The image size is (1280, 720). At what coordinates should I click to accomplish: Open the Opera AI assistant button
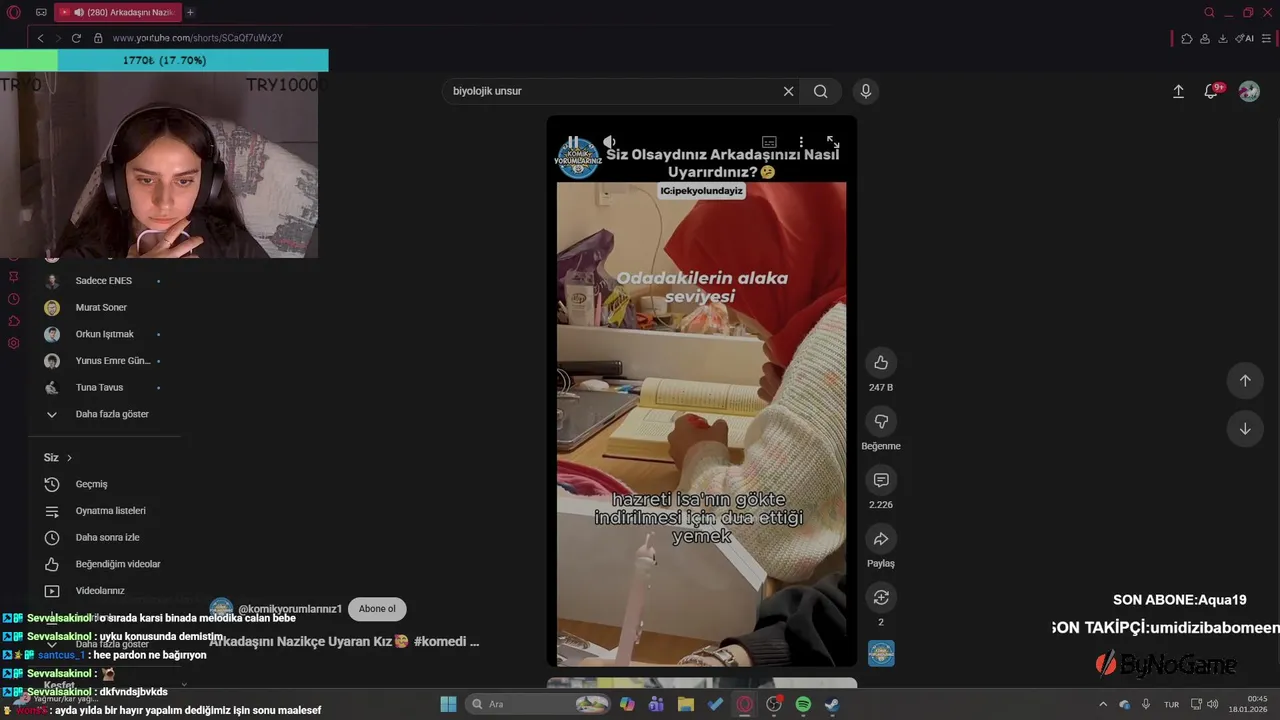pyautogui.click(x=1245, y=38)
